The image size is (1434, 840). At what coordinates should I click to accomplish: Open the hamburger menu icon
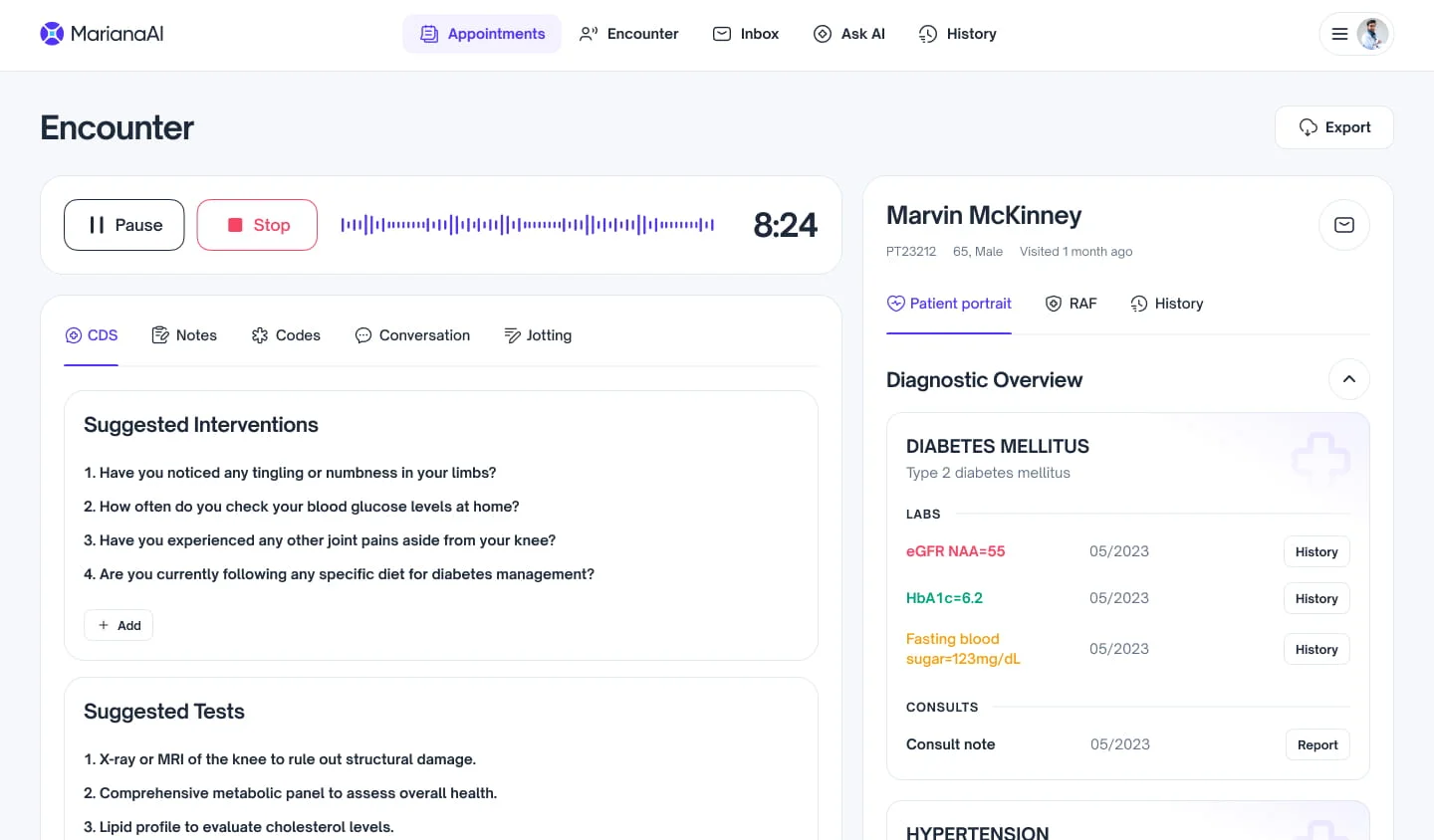(1339, 34)
